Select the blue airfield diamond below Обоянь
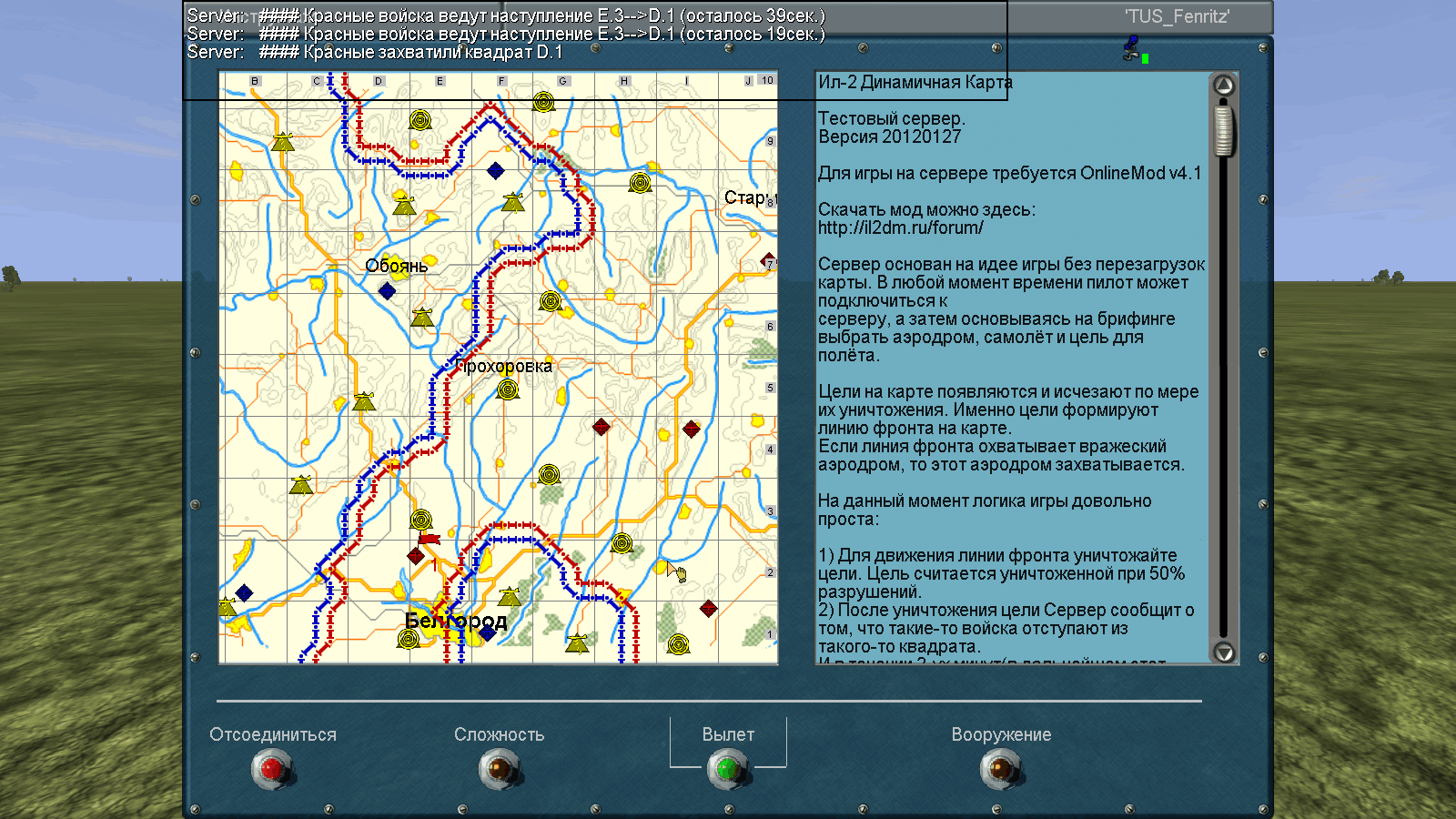Image resolution: width=1456 pixels, height=819 pixels. tap(387, 291)
